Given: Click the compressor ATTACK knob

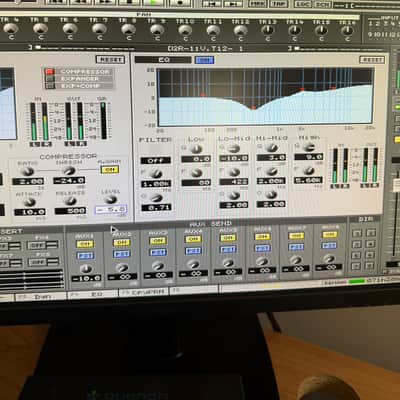Looking at the screenshot, I should (30, 202).
